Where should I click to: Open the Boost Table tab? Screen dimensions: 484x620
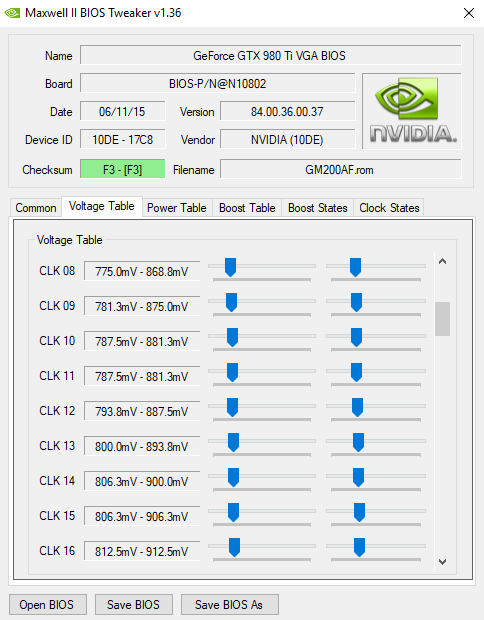247,208
